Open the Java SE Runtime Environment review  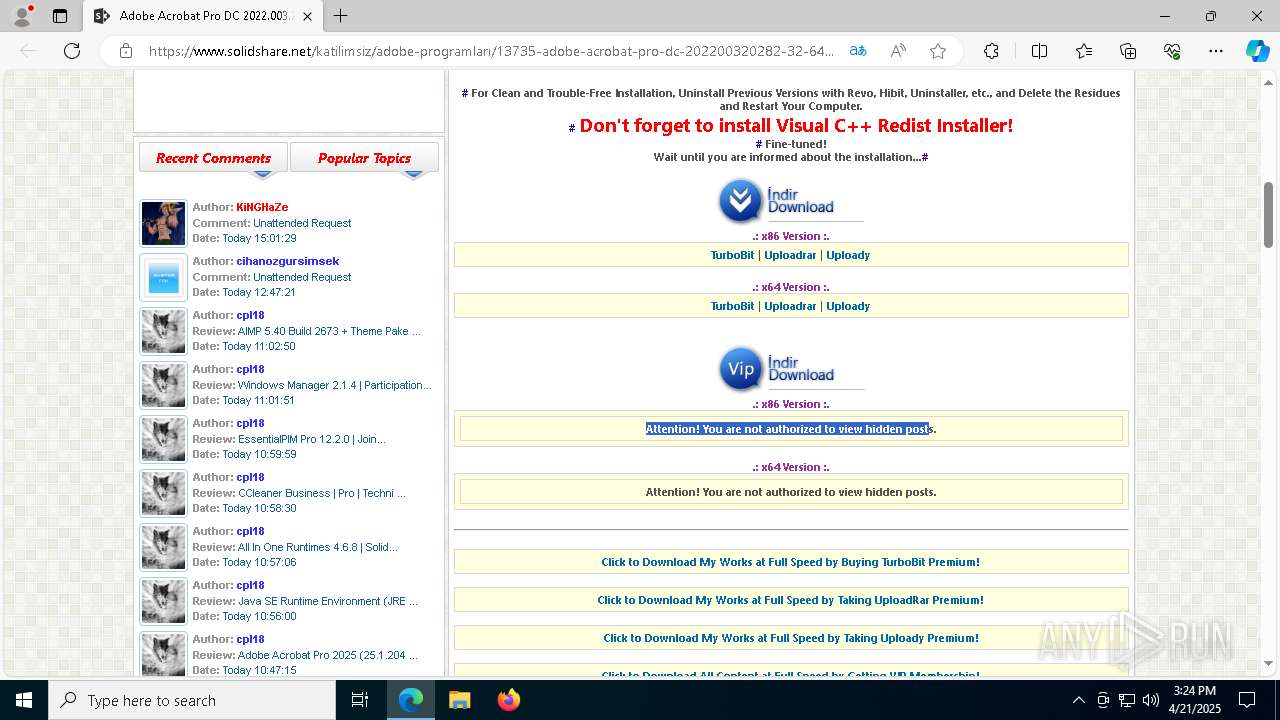click(327, 601)
